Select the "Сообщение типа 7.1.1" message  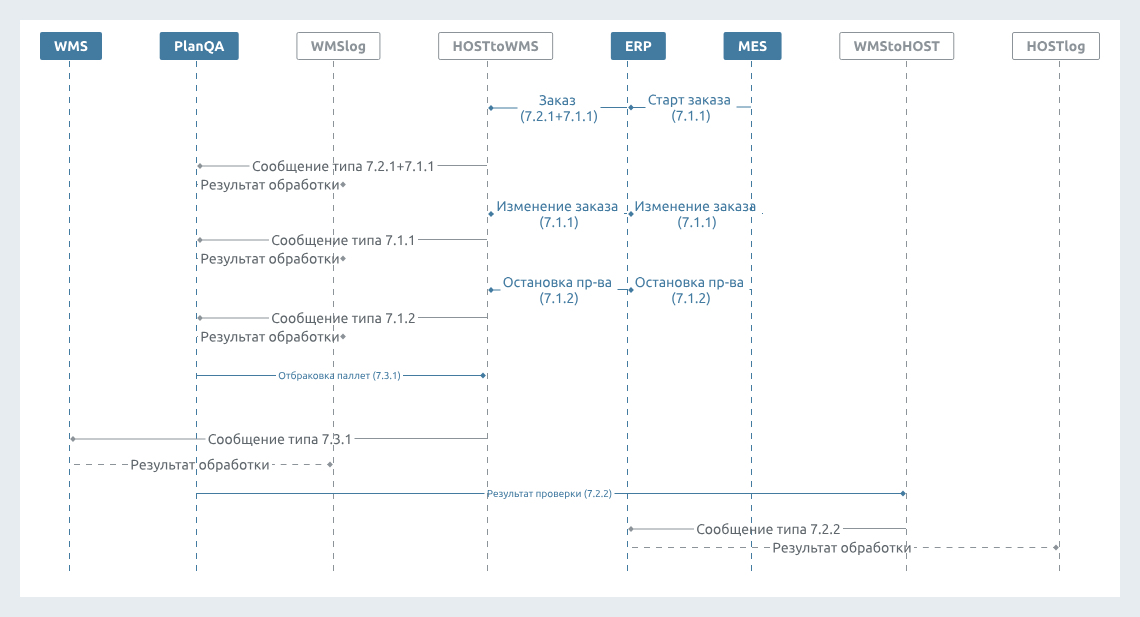(x=343, y=240)
